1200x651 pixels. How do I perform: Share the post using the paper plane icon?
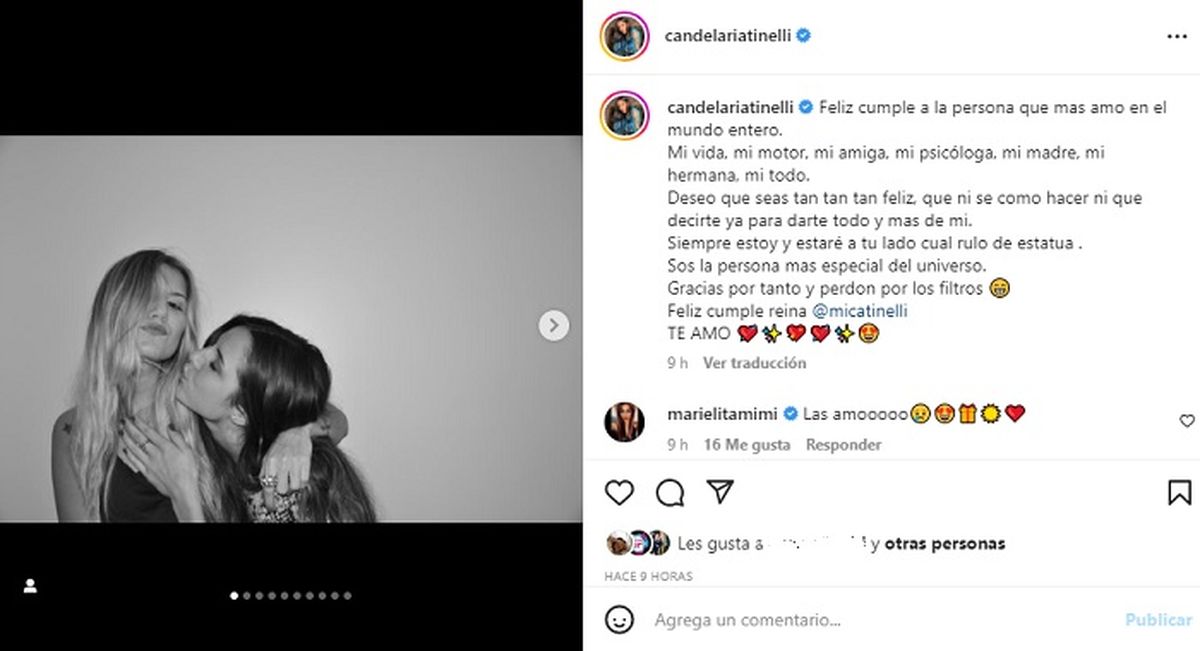tap(720, 491)
